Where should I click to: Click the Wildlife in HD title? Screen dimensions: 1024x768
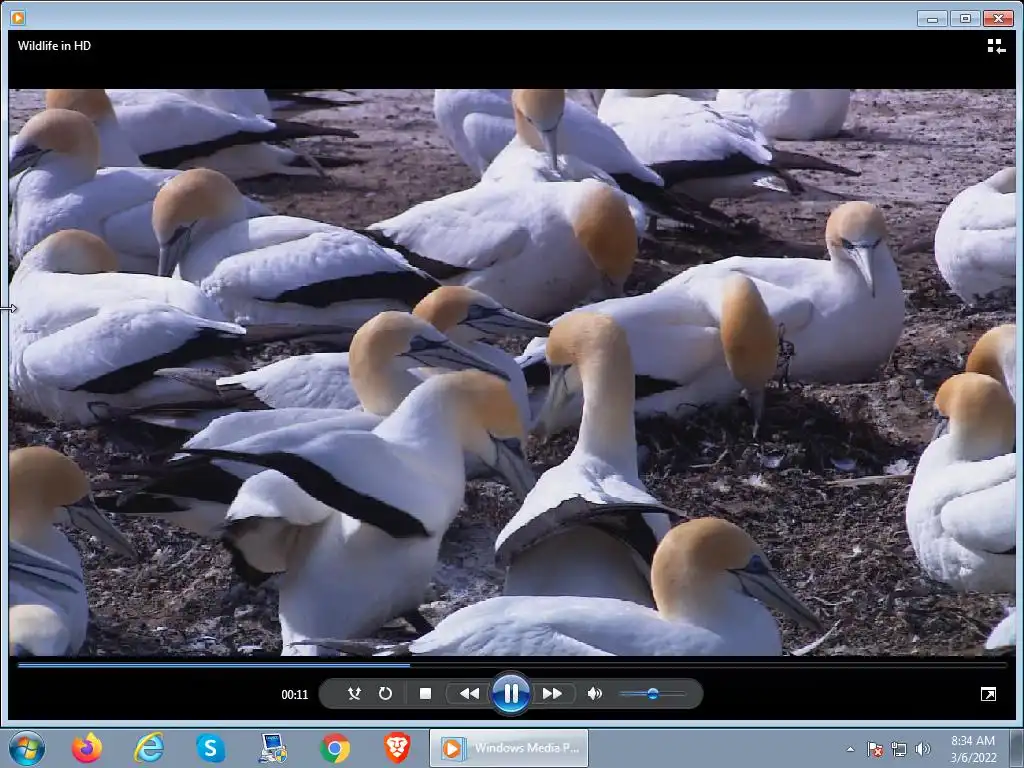click(54, 46)
